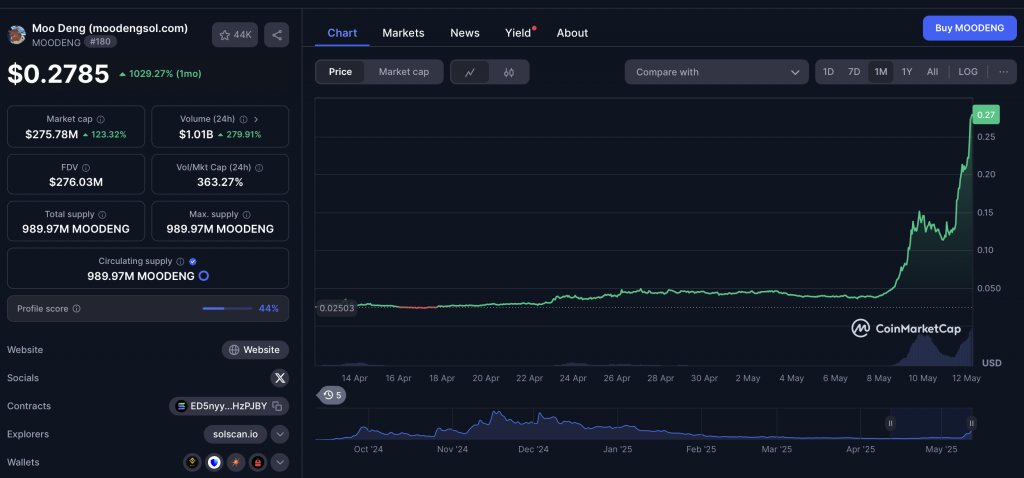The image size is (1024, 478).
Task: Open Volume (24h) details arrow
Action: tap(255, 120)
